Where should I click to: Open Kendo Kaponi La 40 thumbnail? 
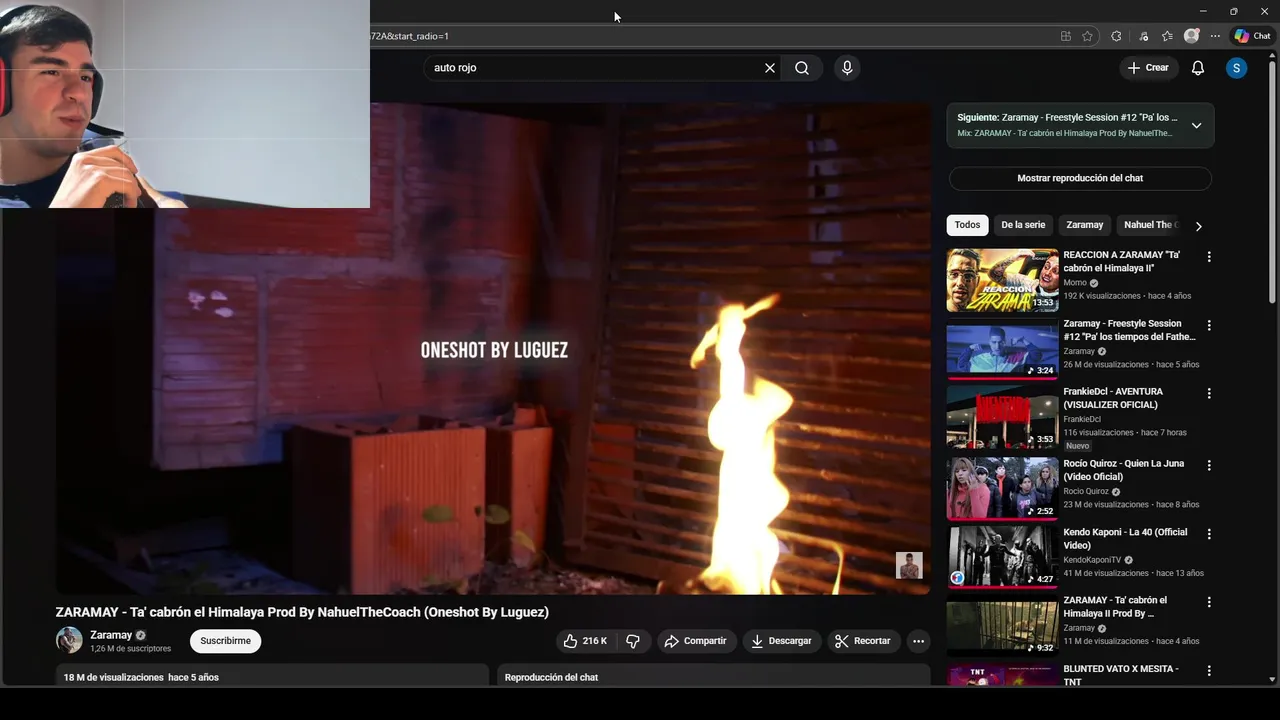[x=1002, y=556]
